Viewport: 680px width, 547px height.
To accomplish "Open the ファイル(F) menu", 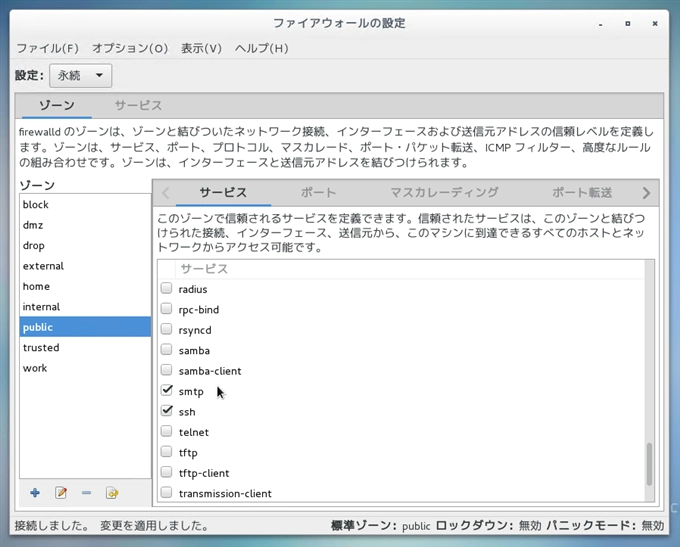I will click(x=48, y=48).
